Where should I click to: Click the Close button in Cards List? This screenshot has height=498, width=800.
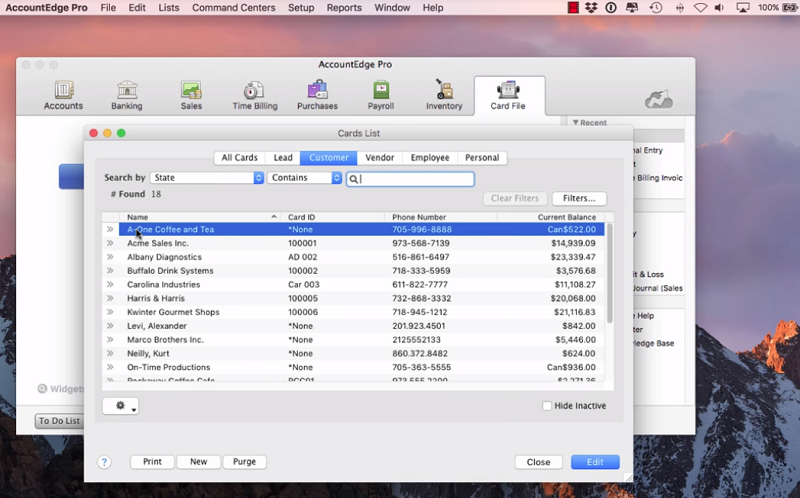tap(538, 462)
